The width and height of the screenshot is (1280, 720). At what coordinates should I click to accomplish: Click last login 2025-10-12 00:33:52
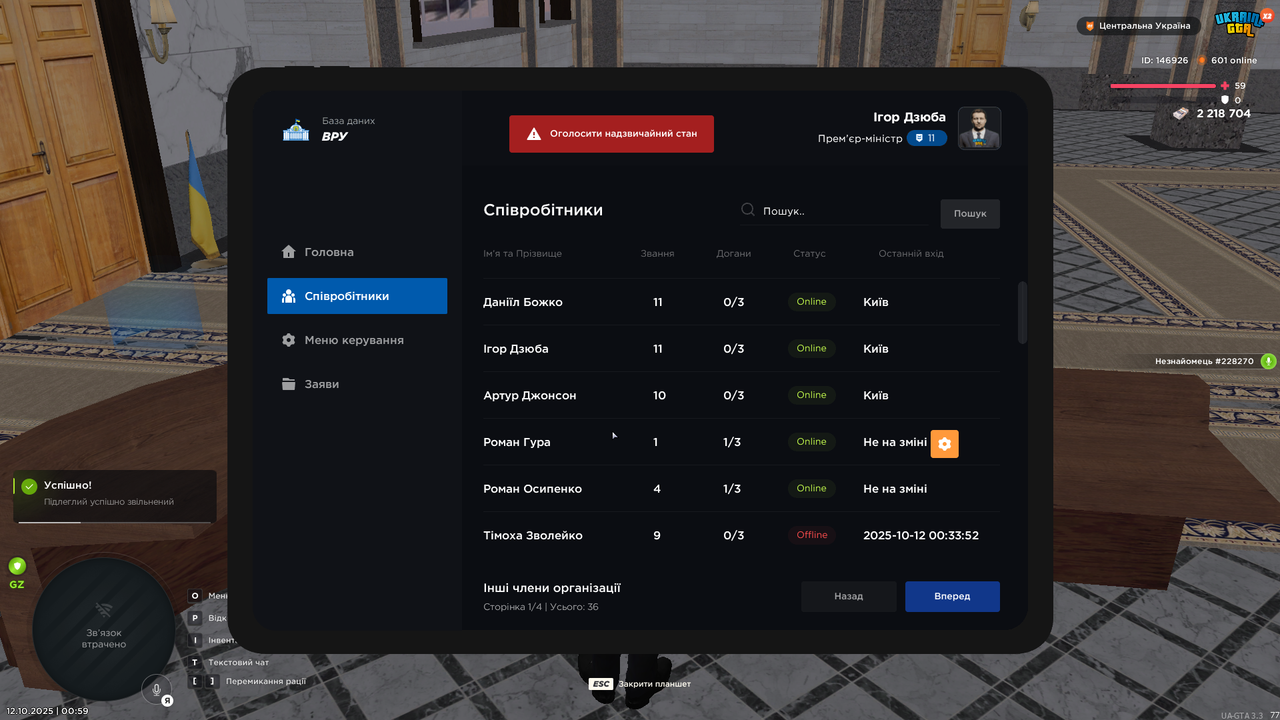(x=921, y=536)
